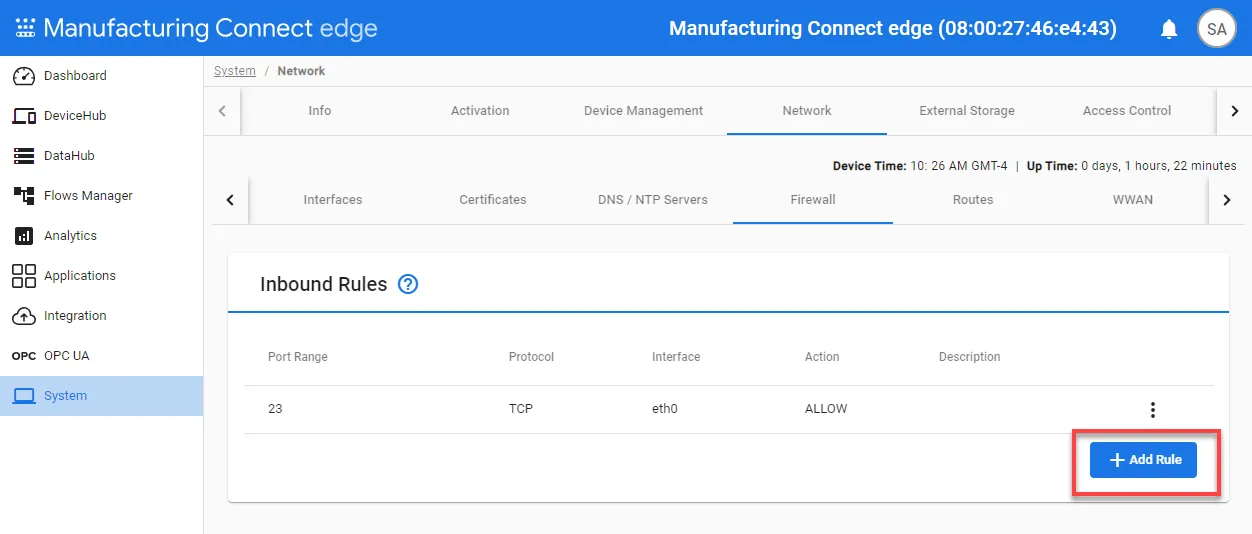The width and height of the screenshot is (1252, 534).
Task: Select the Firewall sub-tab
Action: pos(813,200)
